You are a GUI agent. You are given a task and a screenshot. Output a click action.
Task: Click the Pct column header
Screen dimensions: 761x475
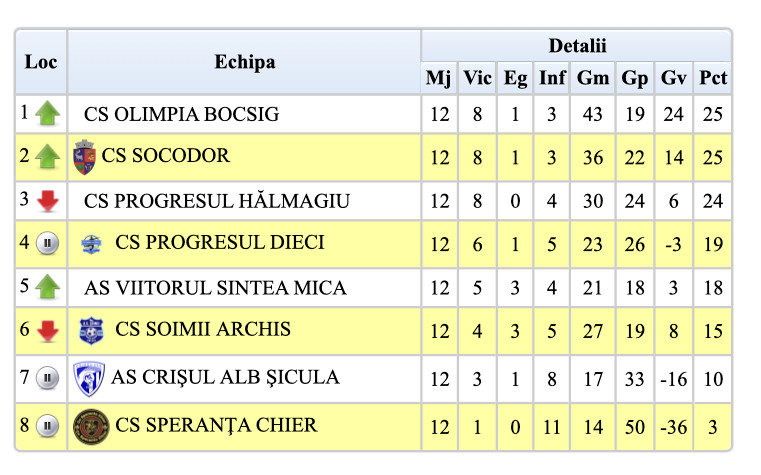[x=713, y=78]
